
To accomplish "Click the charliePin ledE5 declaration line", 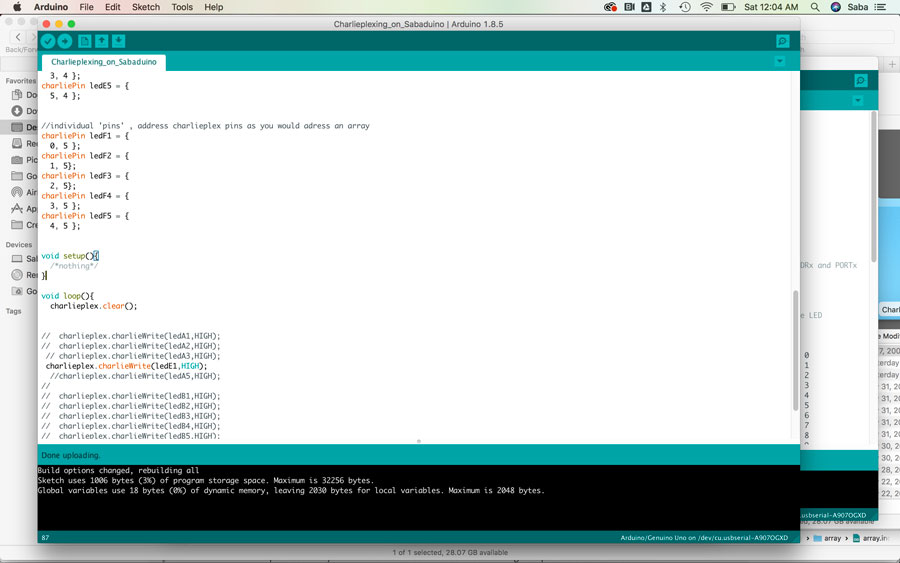I will (85, 86).
